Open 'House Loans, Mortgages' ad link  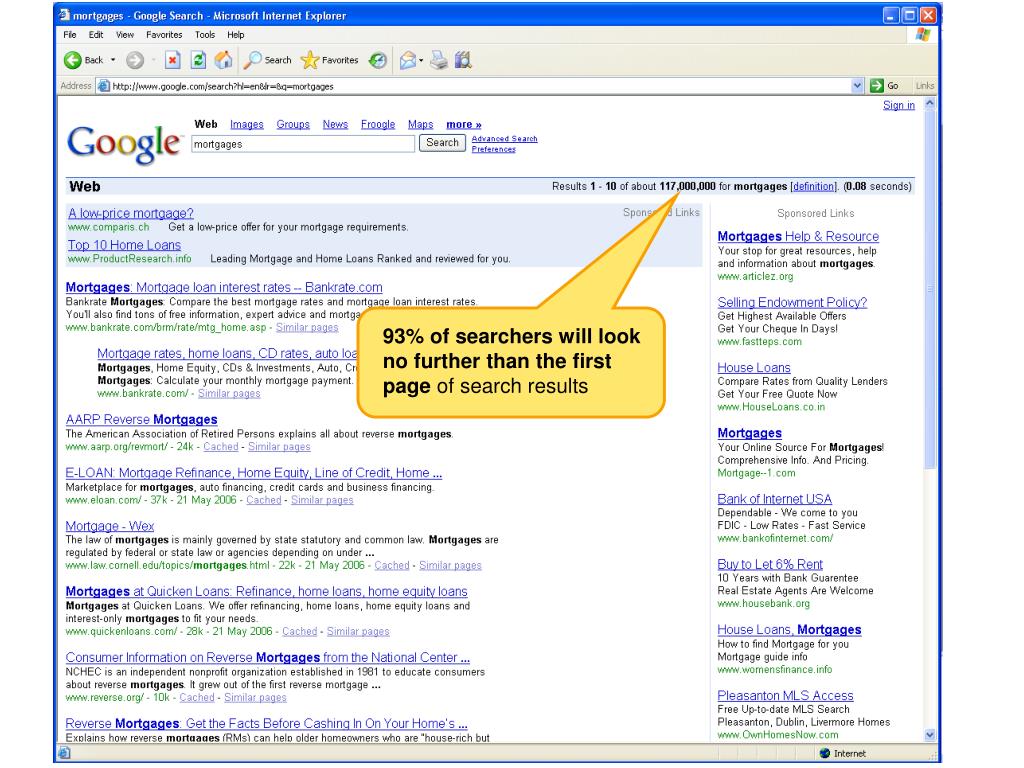coord(790,630)
